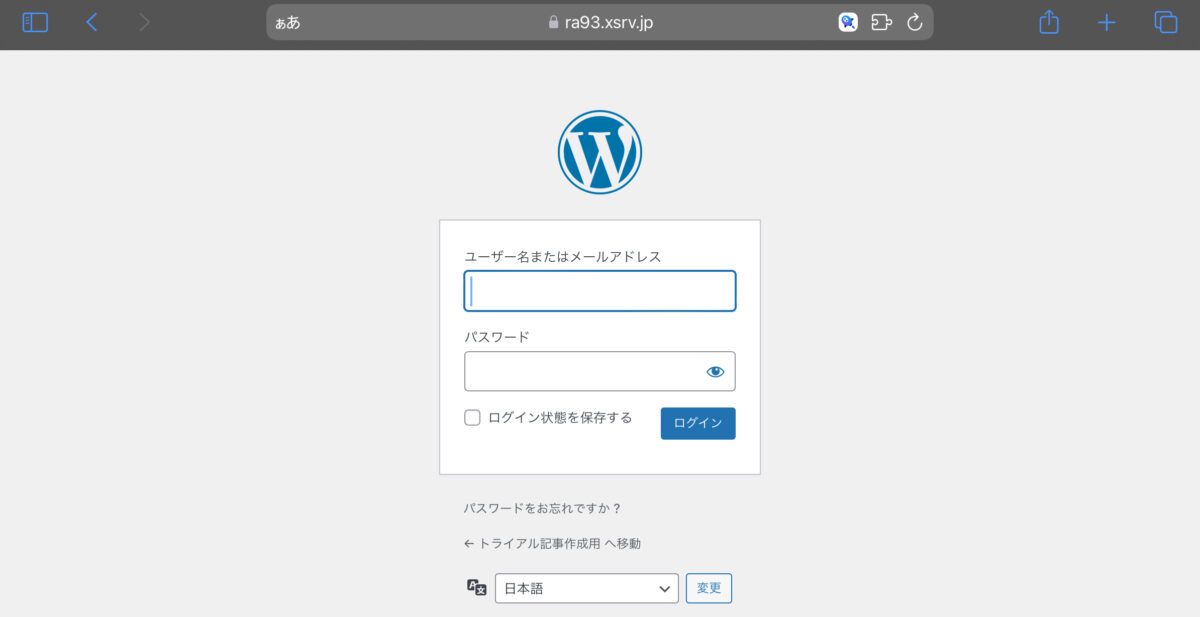
Task: Click the ユーザー名またはメールアドレス label
Action: pos(563,257)
